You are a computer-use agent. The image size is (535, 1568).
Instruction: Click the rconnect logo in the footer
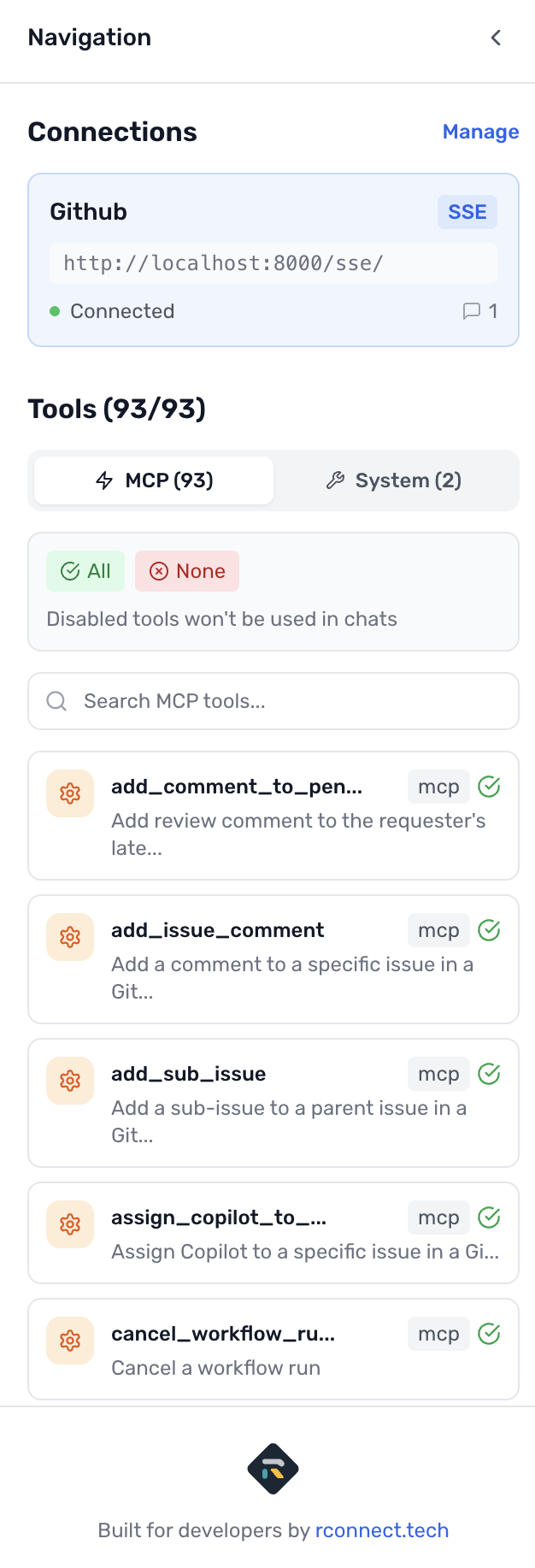[x=273, y=1469]
